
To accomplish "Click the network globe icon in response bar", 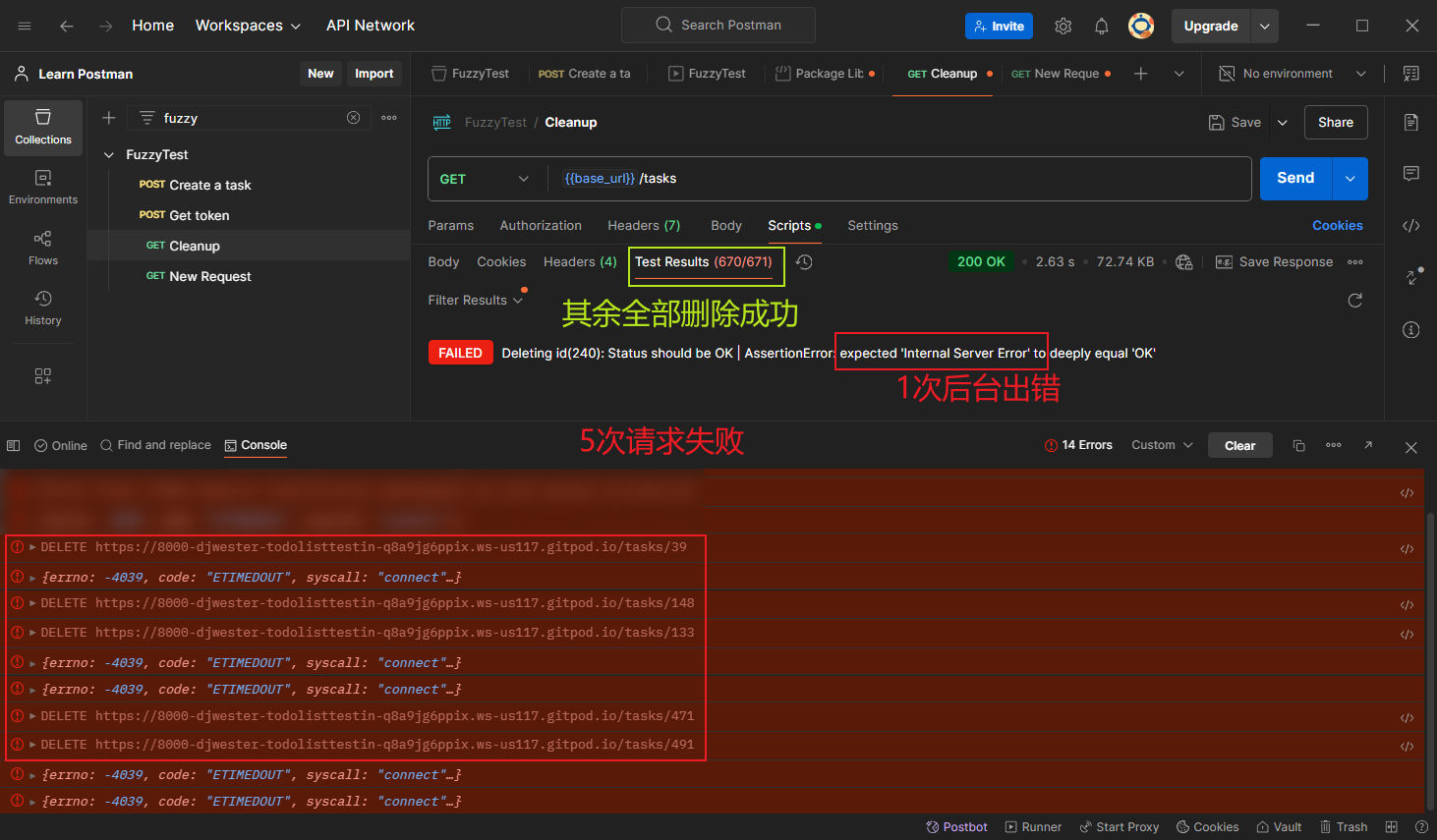I will click(x=1184, y=262).
